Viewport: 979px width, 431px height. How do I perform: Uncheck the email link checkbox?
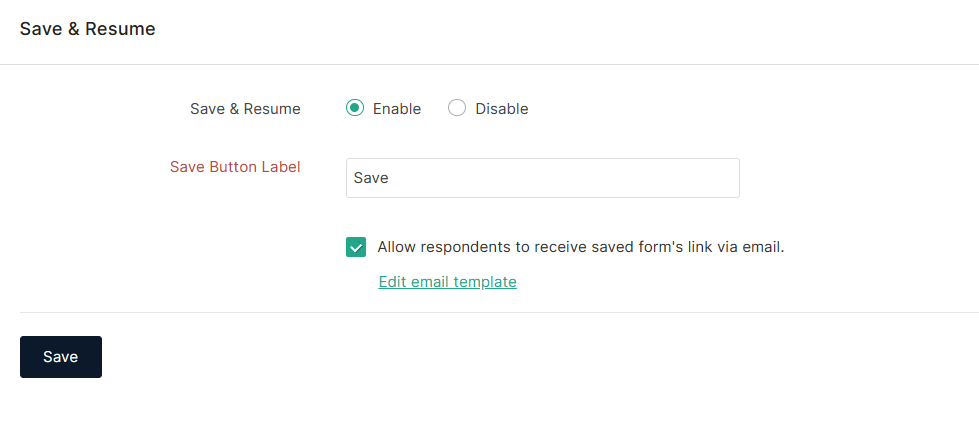356,247
